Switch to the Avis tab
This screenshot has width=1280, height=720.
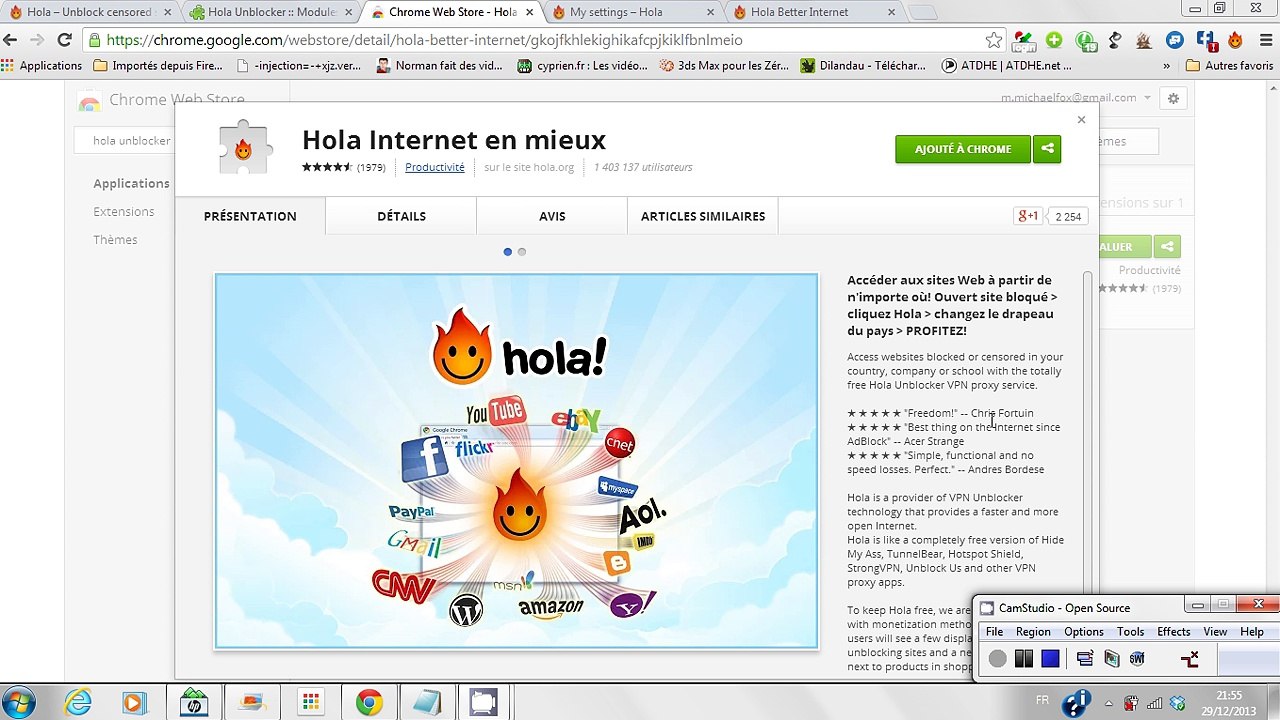click(x=552, y=216)
